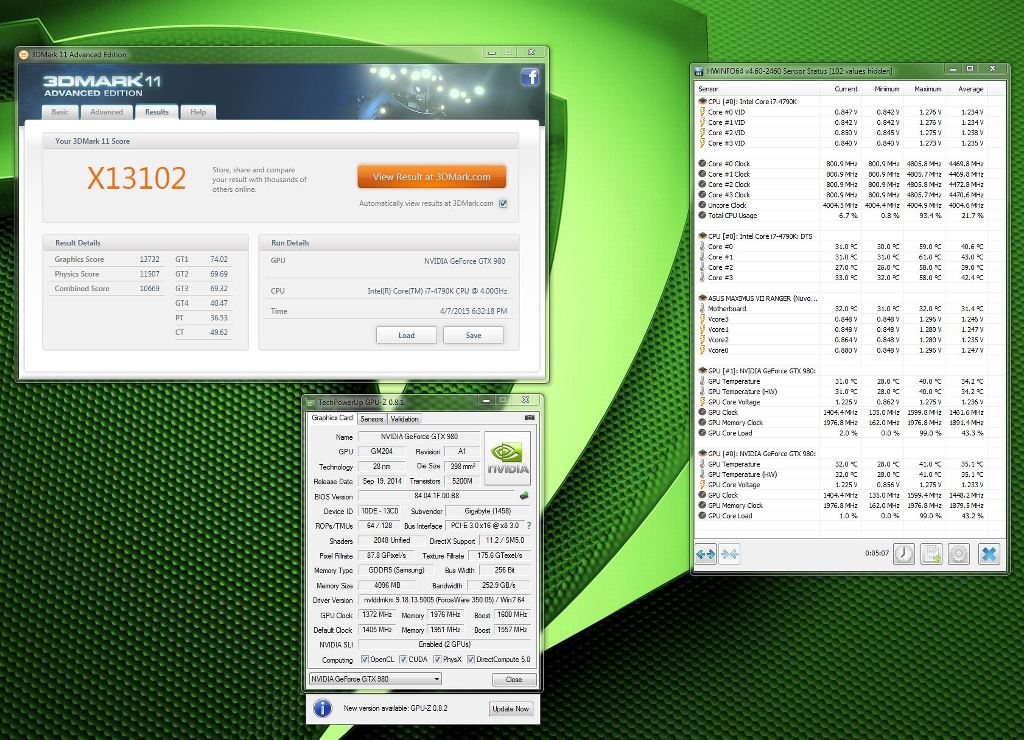Click the BIOS Version field in GPU-Z
This screenshot has height=740, width=1024.
437,496
